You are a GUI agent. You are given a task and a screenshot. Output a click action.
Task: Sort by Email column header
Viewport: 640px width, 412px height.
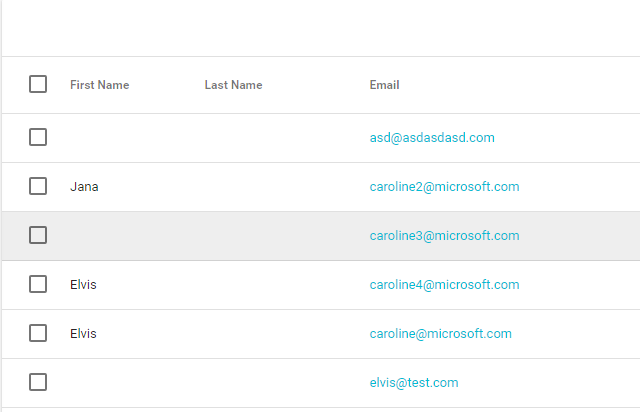(x=384, y=85)
